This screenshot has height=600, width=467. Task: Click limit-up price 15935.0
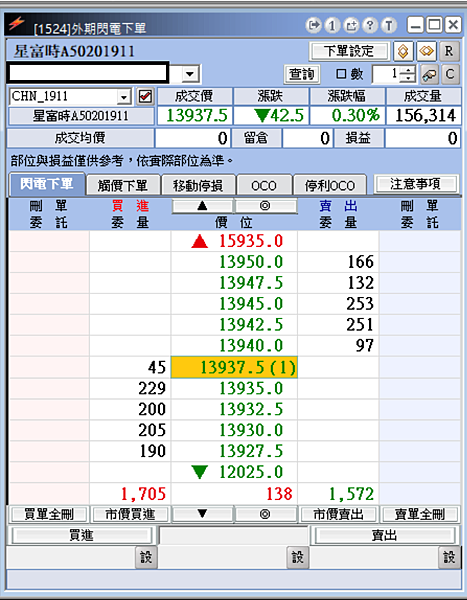pos(234,241)
